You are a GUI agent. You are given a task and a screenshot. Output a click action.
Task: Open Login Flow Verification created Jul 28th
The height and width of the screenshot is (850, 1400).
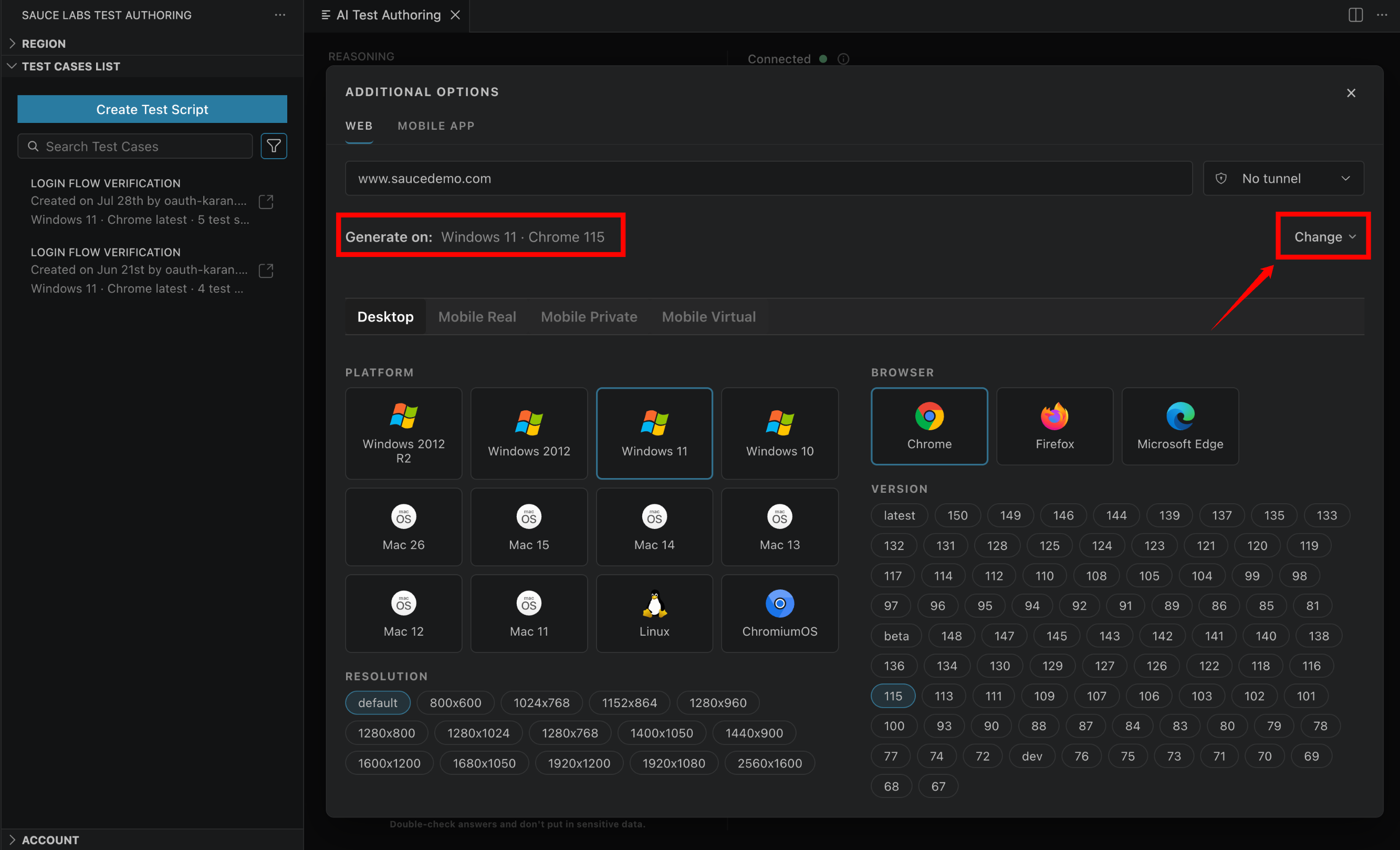pos(140,201)
